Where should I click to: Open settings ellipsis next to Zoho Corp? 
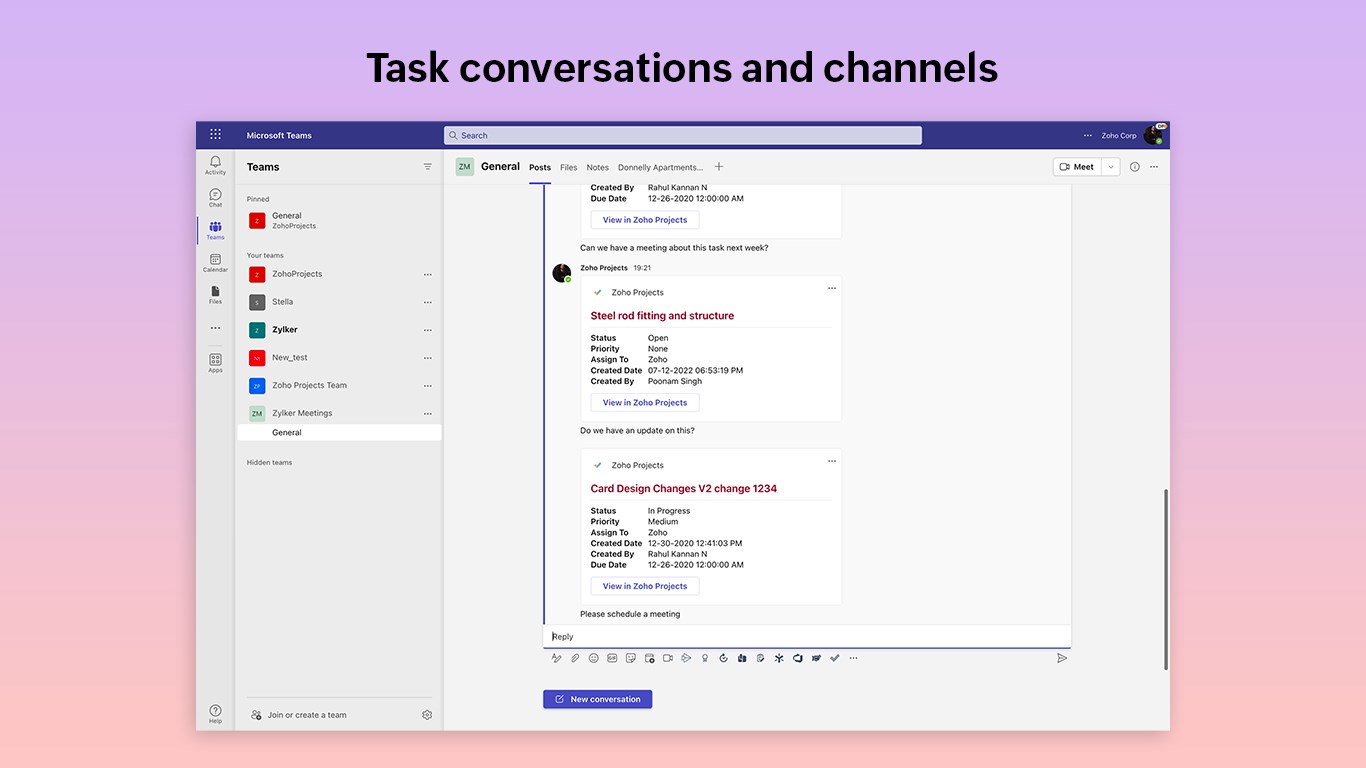(1088, 135)
